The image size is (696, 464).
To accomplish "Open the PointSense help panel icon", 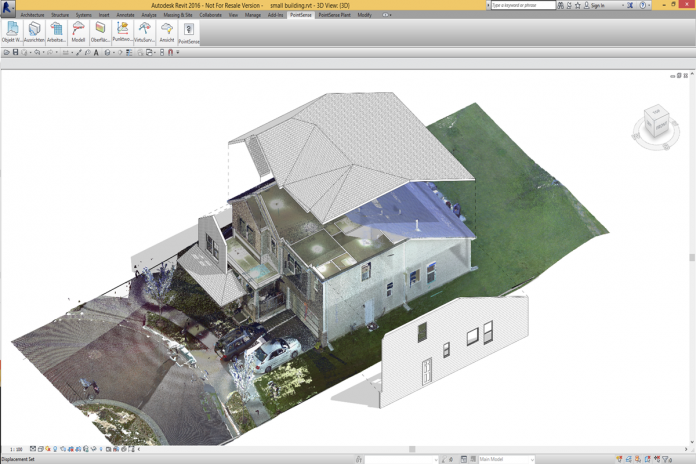I will click(x=188, y=32).
